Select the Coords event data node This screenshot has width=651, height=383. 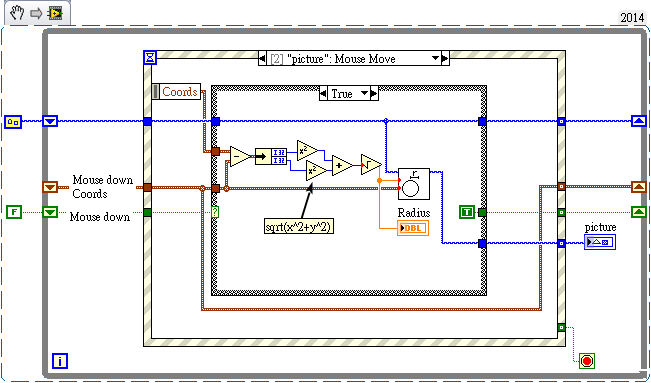tap(176, 91)
